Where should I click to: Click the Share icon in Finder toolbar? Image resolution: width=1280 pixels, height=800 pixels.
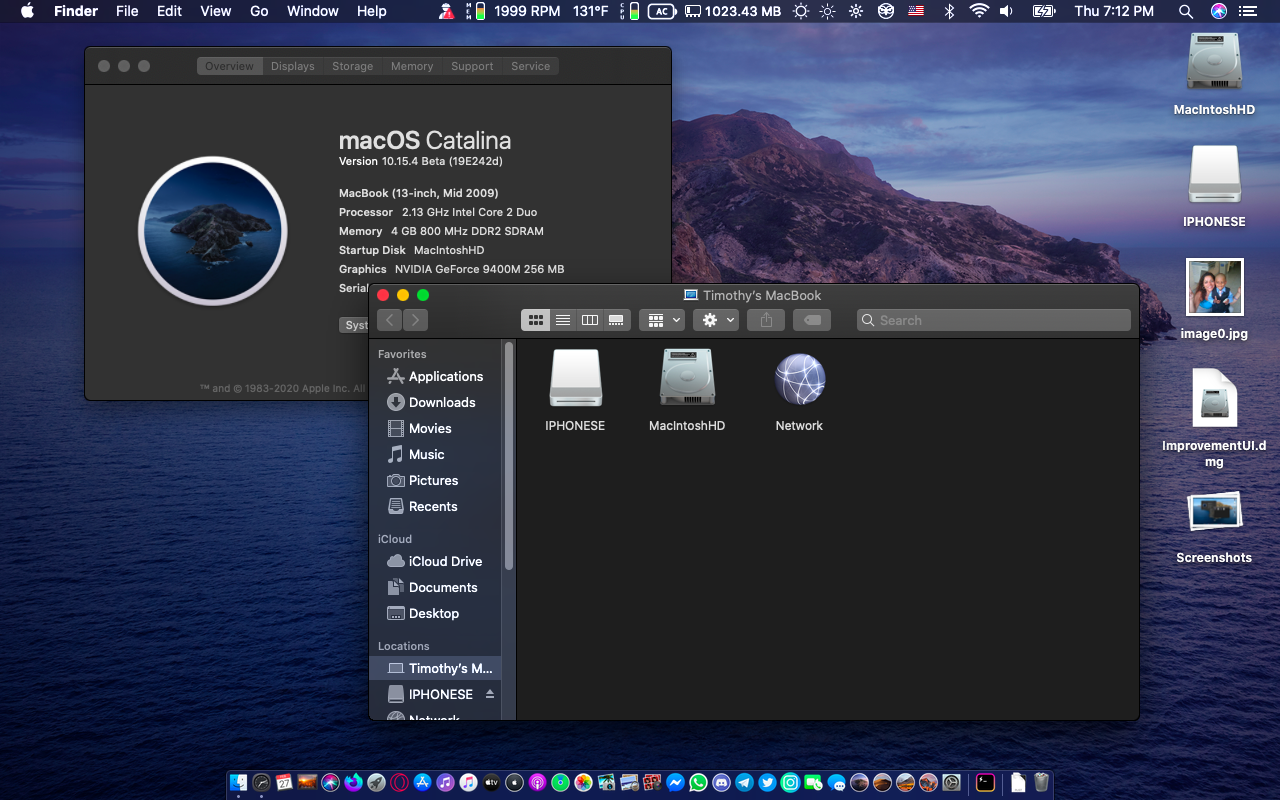767,320
